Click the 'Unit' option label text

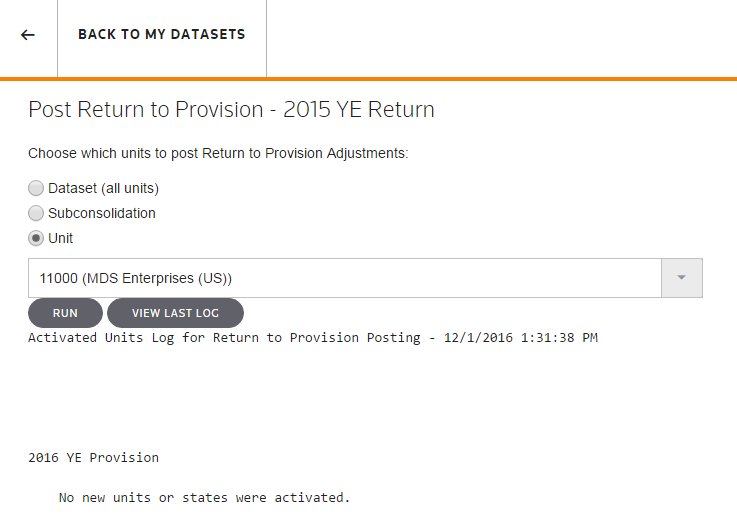click(x=61, y=238)
